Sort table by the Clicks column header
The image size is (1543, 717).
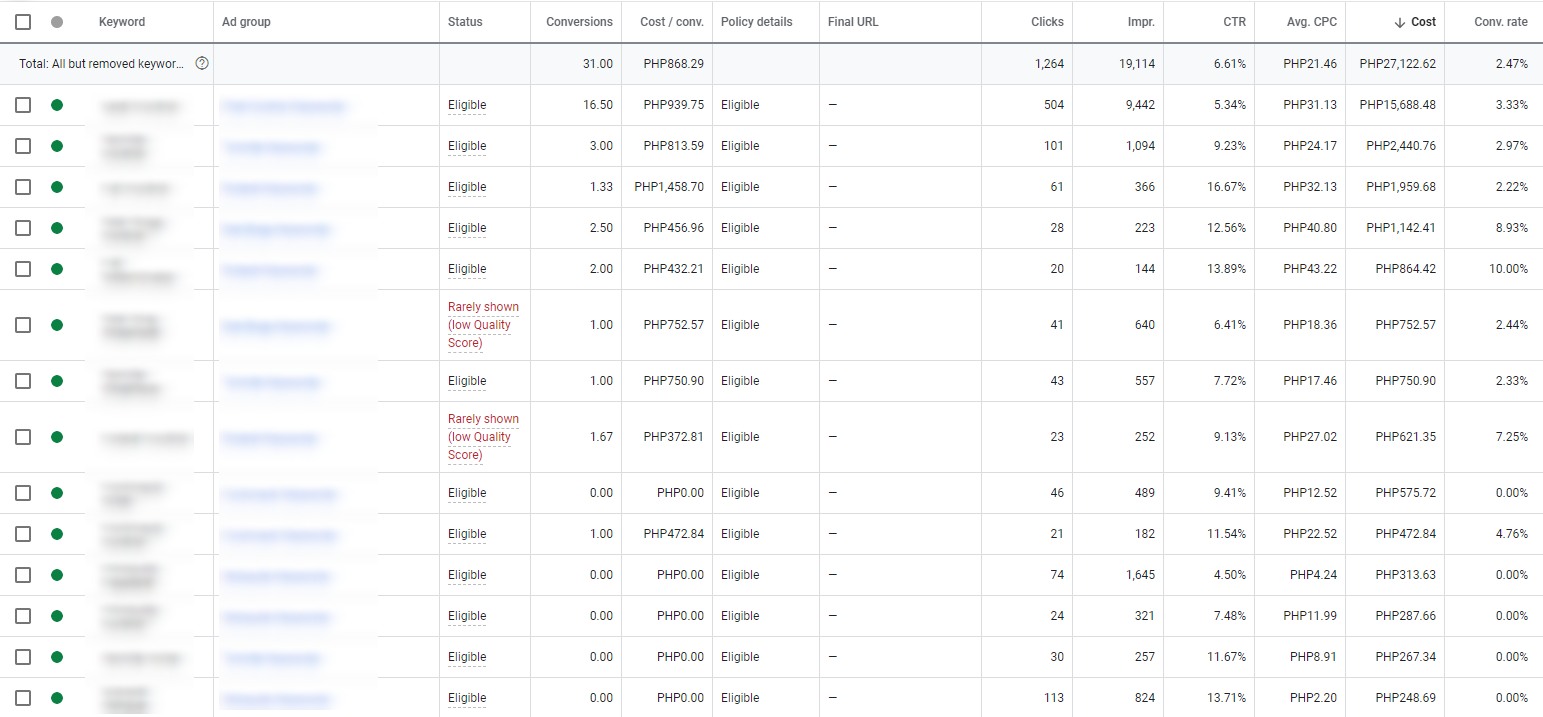[x=1047, y=22]
